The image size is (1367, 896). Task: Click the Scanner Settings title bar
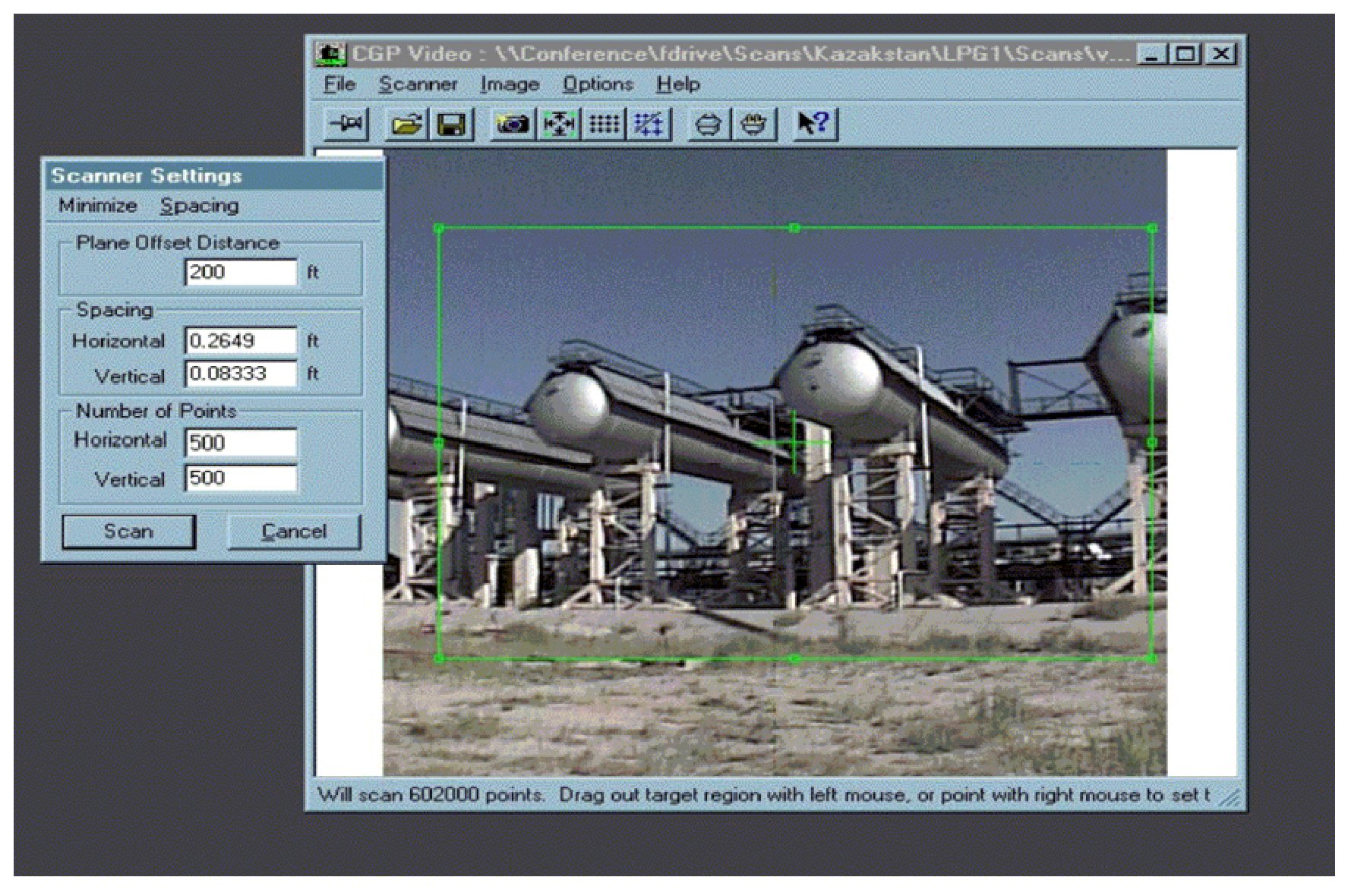213,175
